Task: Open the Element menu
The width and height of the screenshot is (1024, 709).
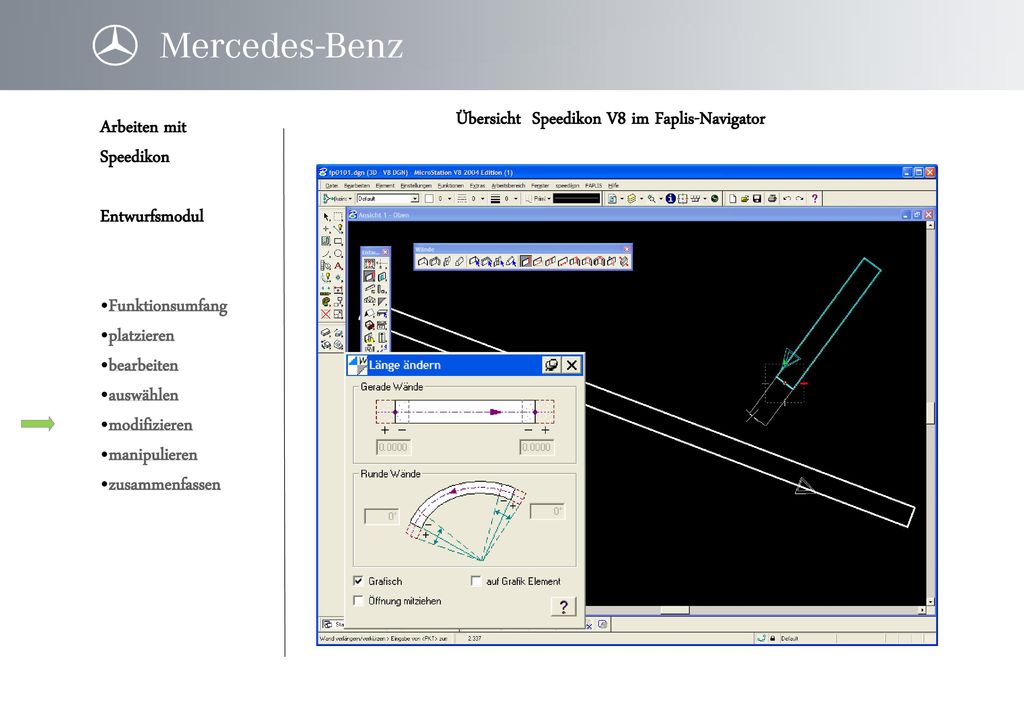Action: 385,185
